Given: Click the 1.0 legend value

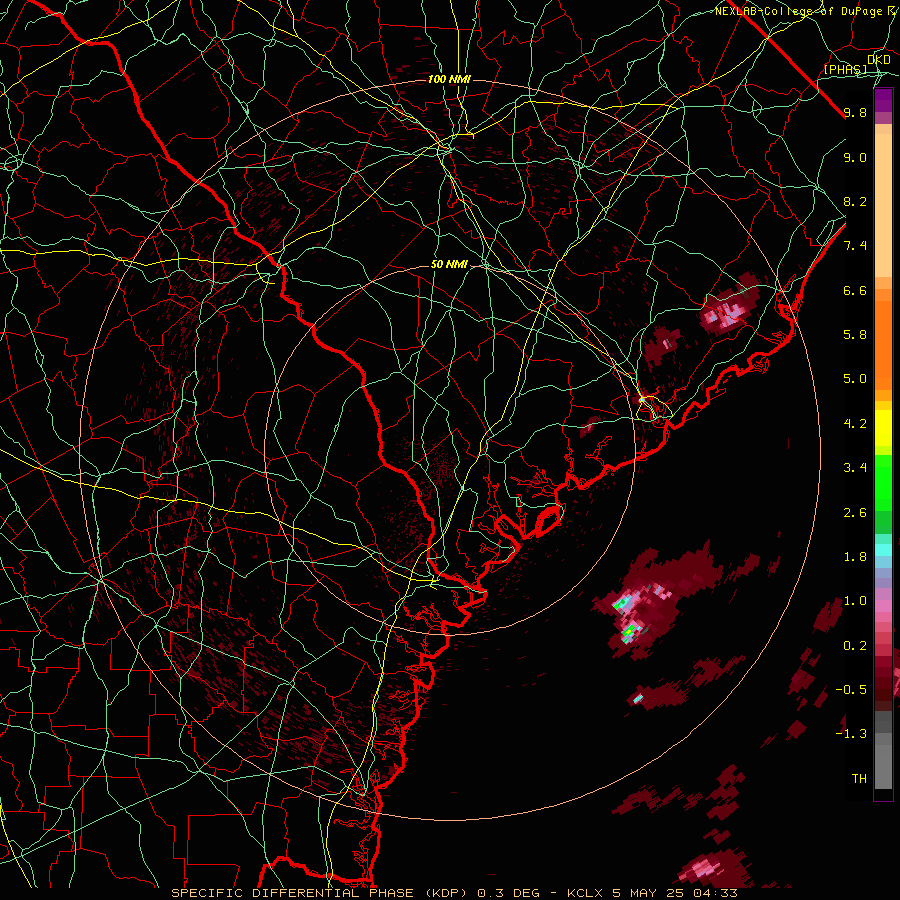Looking at the screenshot, I should (855, 601).
